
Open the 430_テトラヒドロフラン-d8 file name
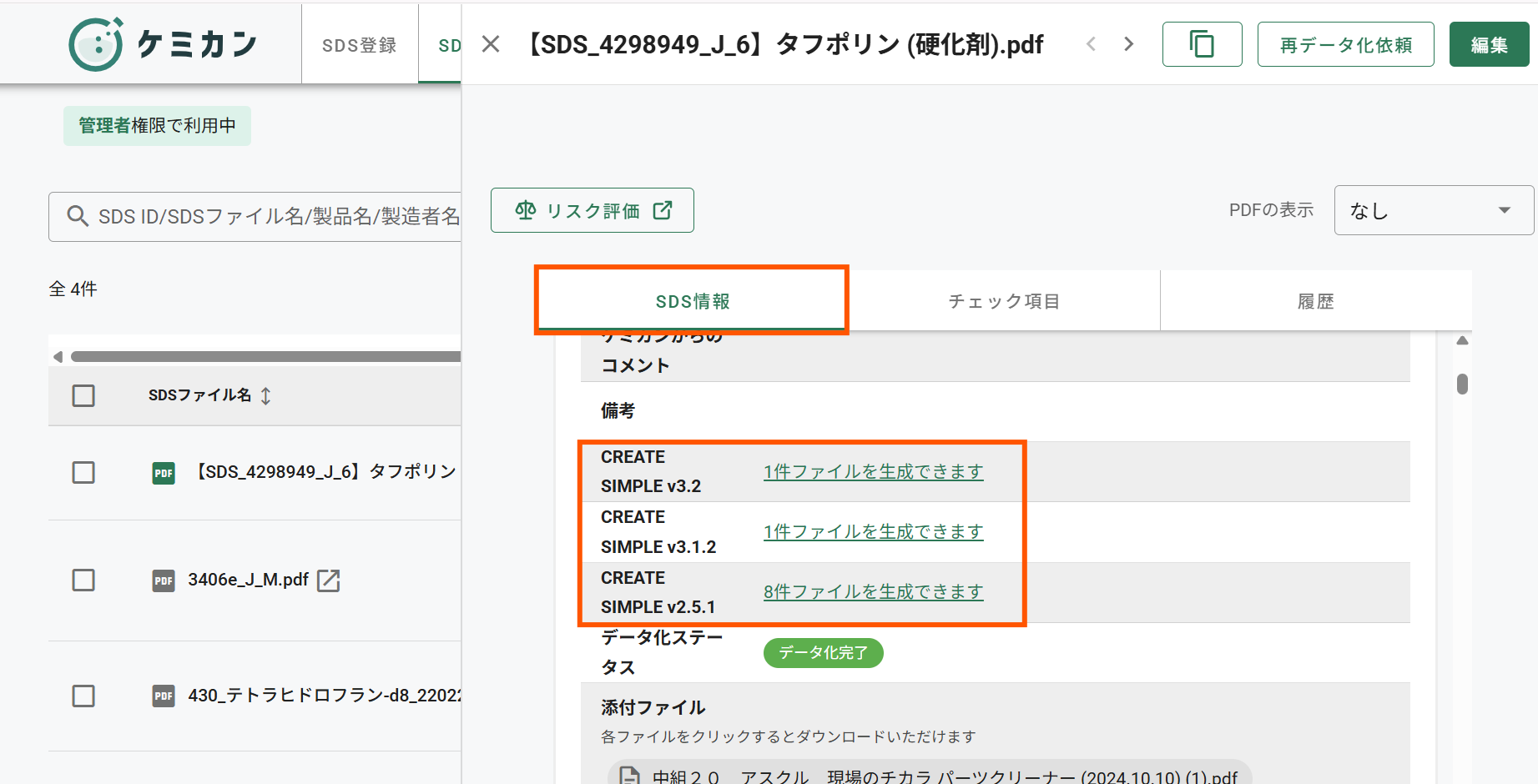click(x=324, y=696)
